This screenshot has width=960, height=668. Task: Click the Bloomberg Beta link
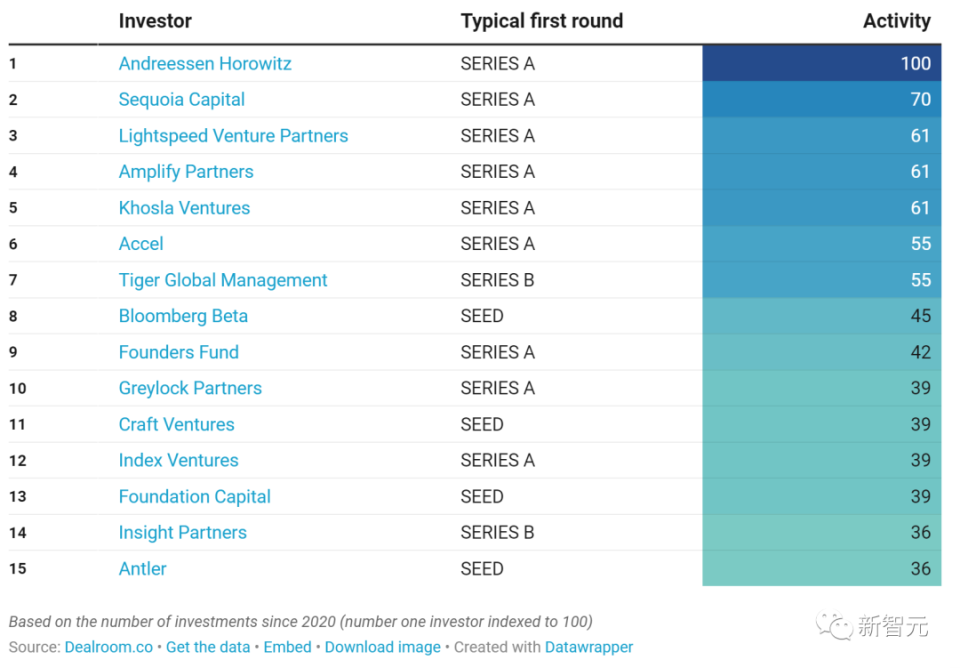(x=183, y=316)
